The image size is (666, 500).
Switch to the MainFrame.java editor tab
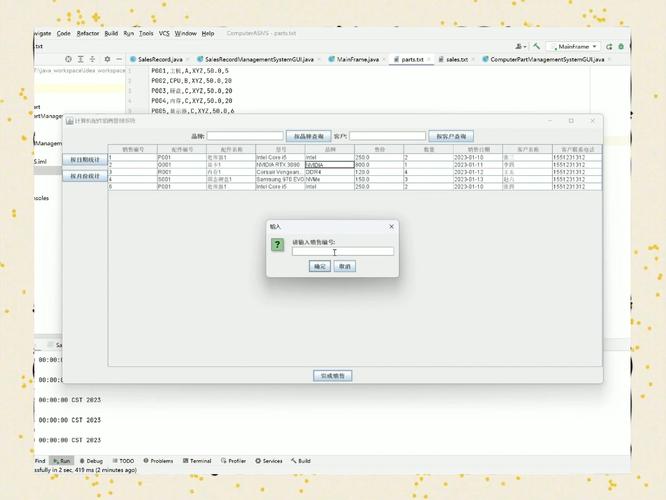click(x=357, y=59)
